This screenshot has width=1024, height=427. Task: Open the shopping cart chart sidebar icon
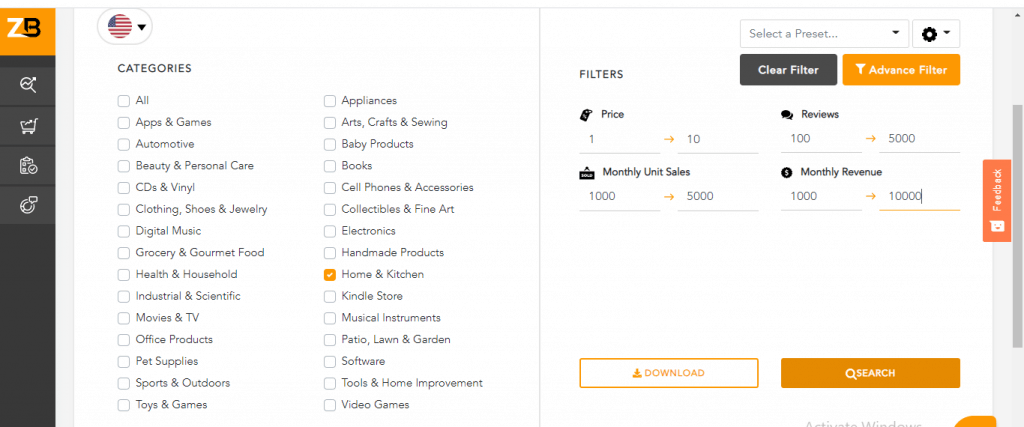pos(28,126)
